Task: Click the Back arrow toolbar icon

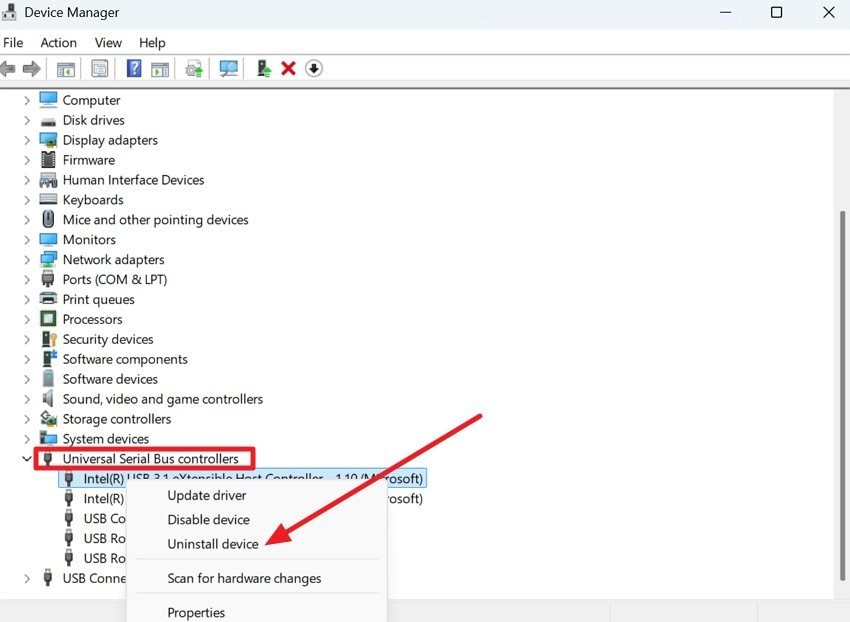Action: [8, 69]
